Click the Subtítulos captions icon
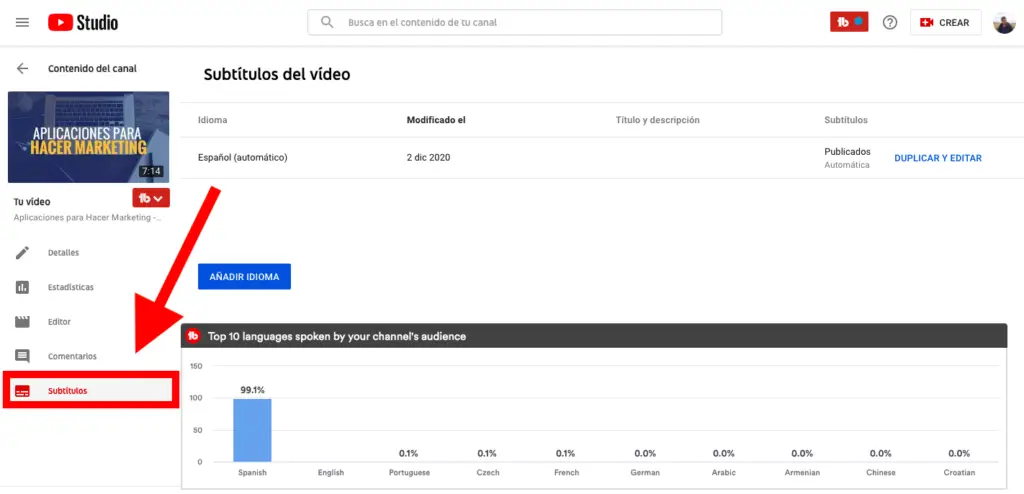Image resolution: width=1024 pixels, height=494 pixels. pos(22,391)
